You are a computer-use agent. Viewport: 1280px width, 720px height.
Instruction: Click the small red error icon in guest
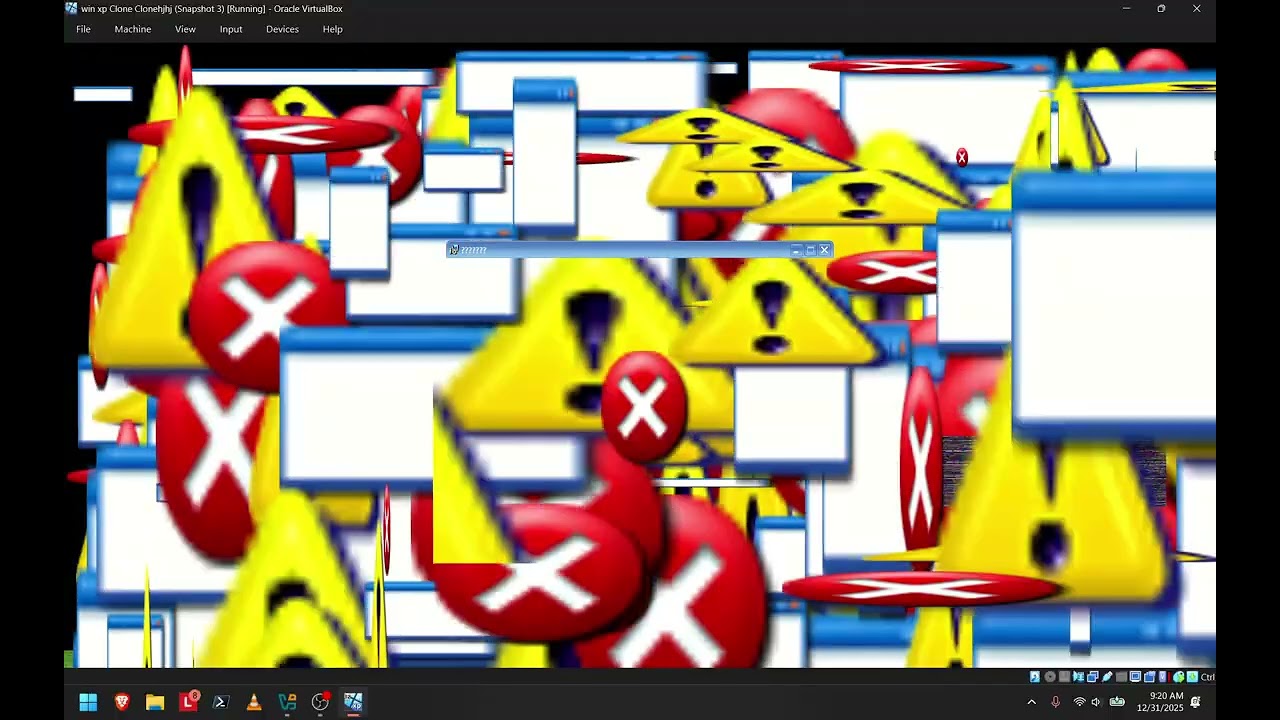962,157
